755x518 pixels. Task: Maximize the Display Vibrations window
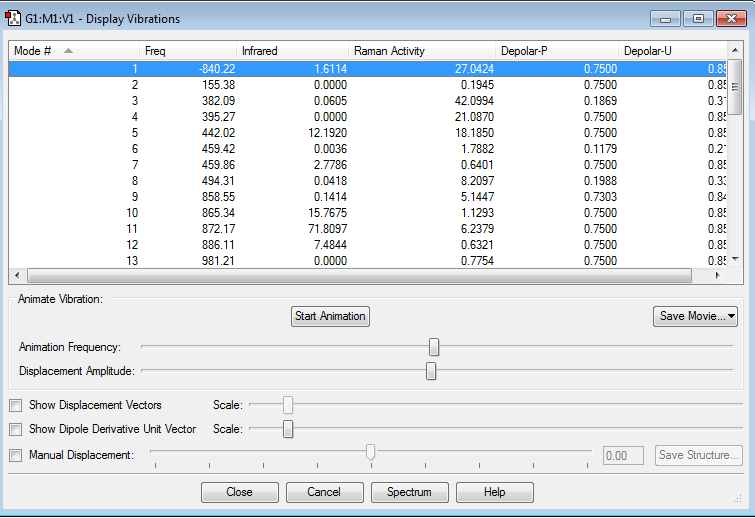[x=698, y=19]
